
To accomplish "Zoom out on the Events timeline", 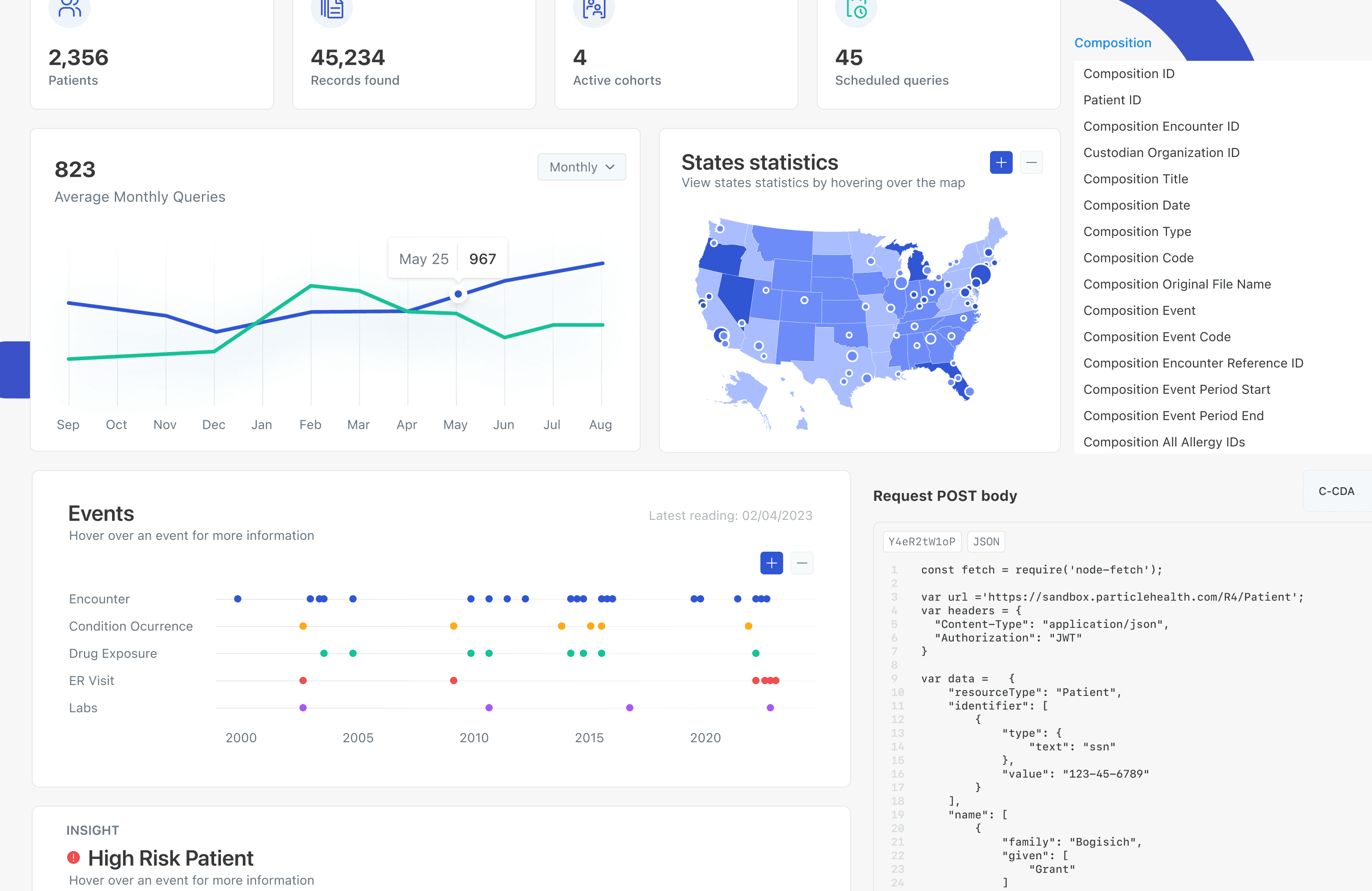I will tap(802, 563).
